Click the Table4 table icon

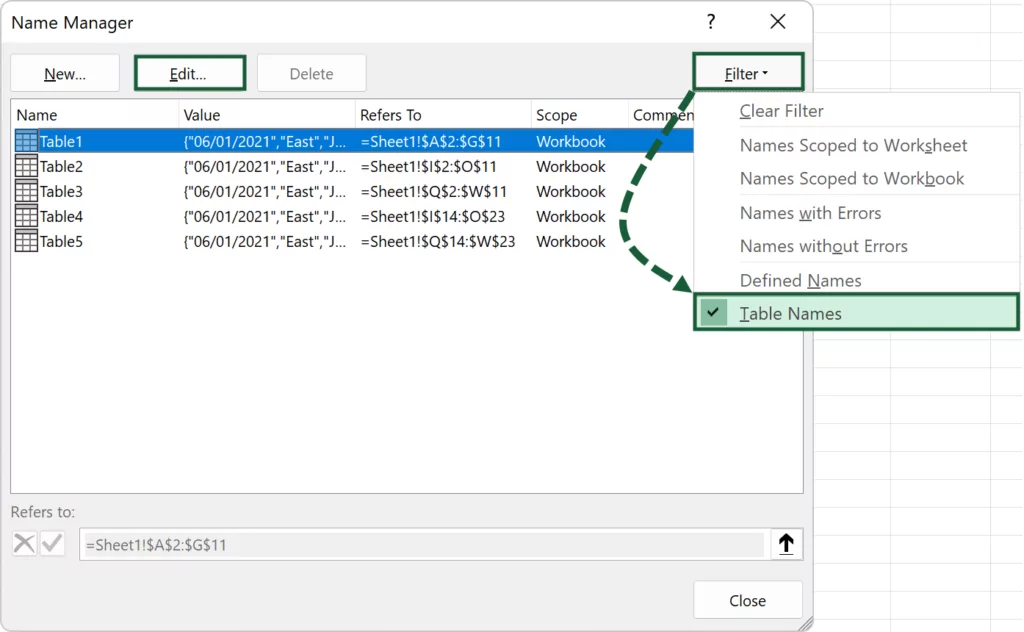(27, 217)
